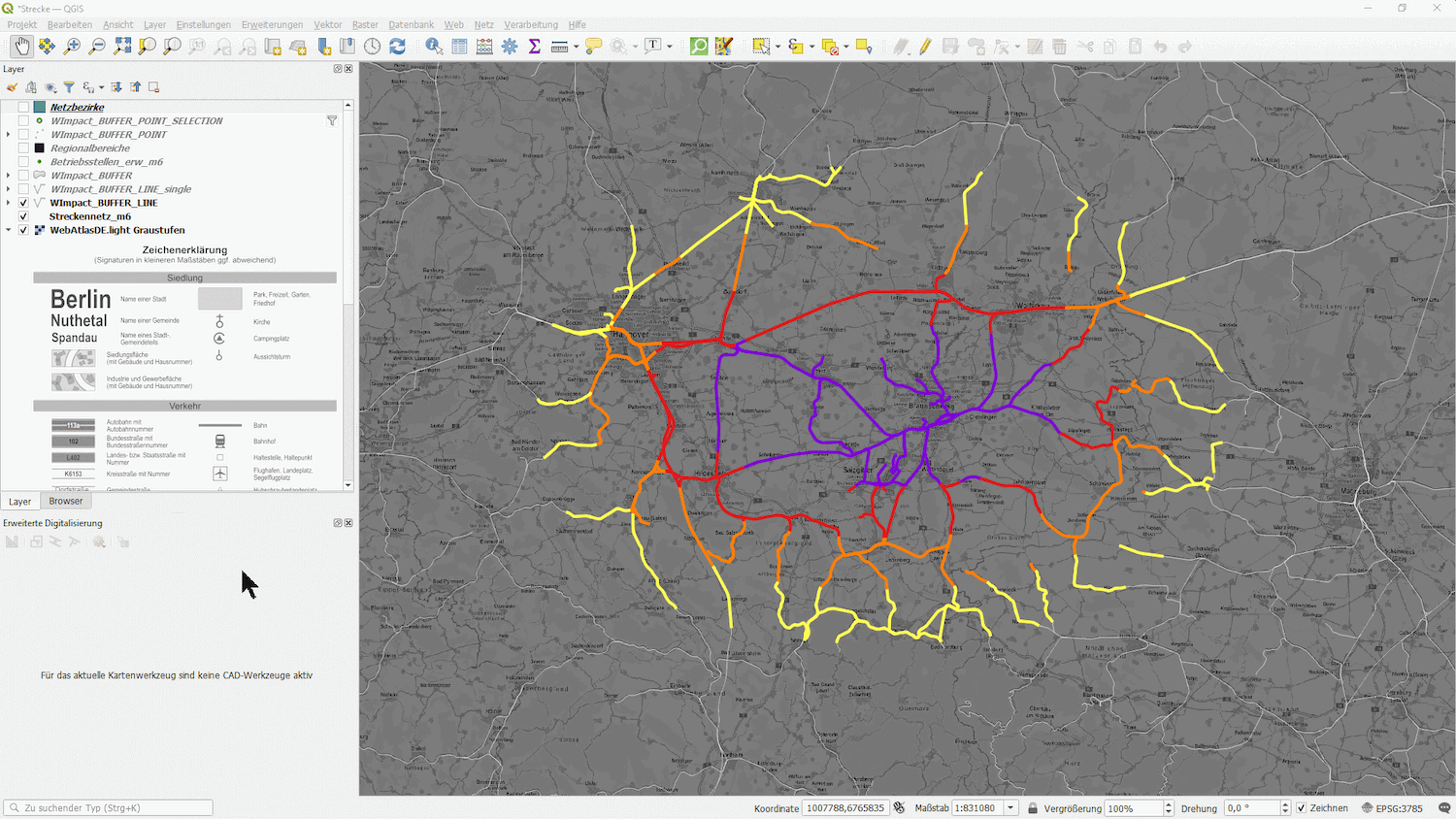The height and width of the screenshot is (819, 1456).
Task: Click the green locator search icon
Action: 699,46
